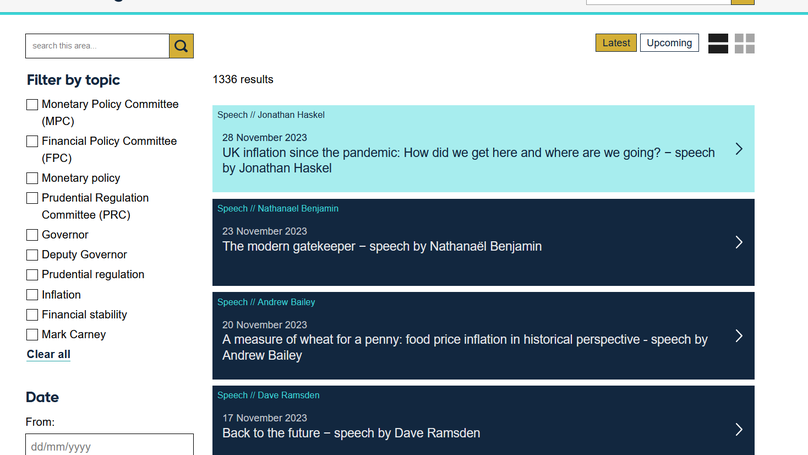The image size is (808, 455).
Task: Open 'Back to the future' speech by Ramsden
Action: pyautogui.click(x=351, y=433)
